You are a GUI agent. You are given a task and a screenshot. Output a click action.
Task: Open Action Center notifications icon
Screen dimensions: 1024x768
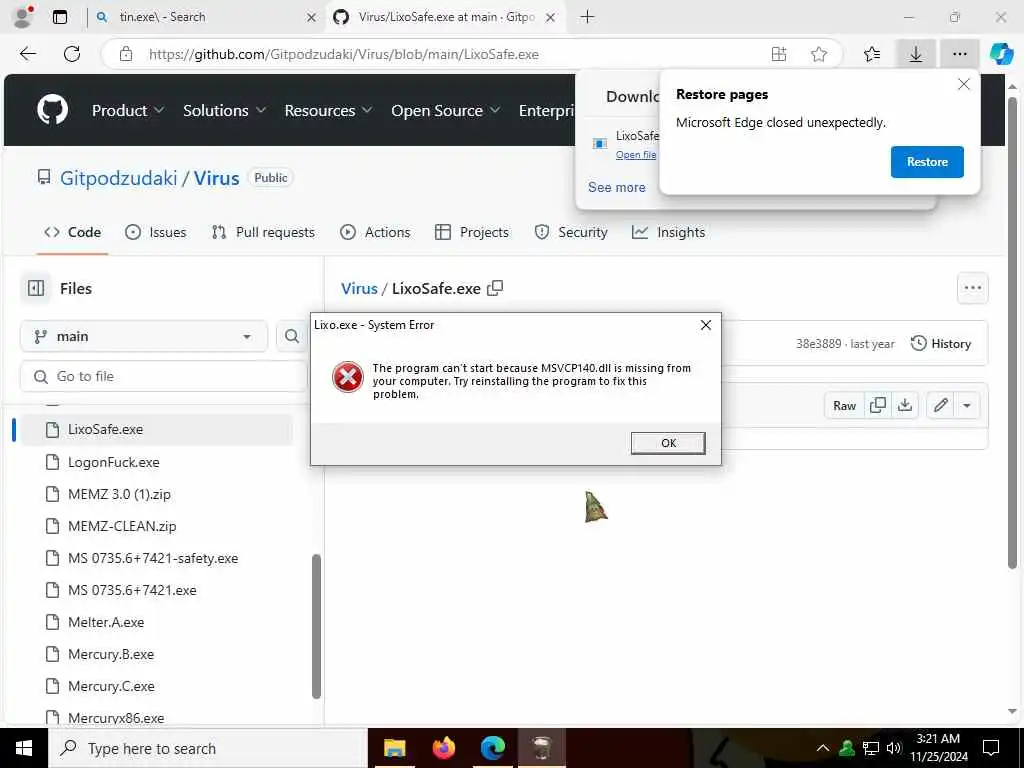[x=991, y=748]
